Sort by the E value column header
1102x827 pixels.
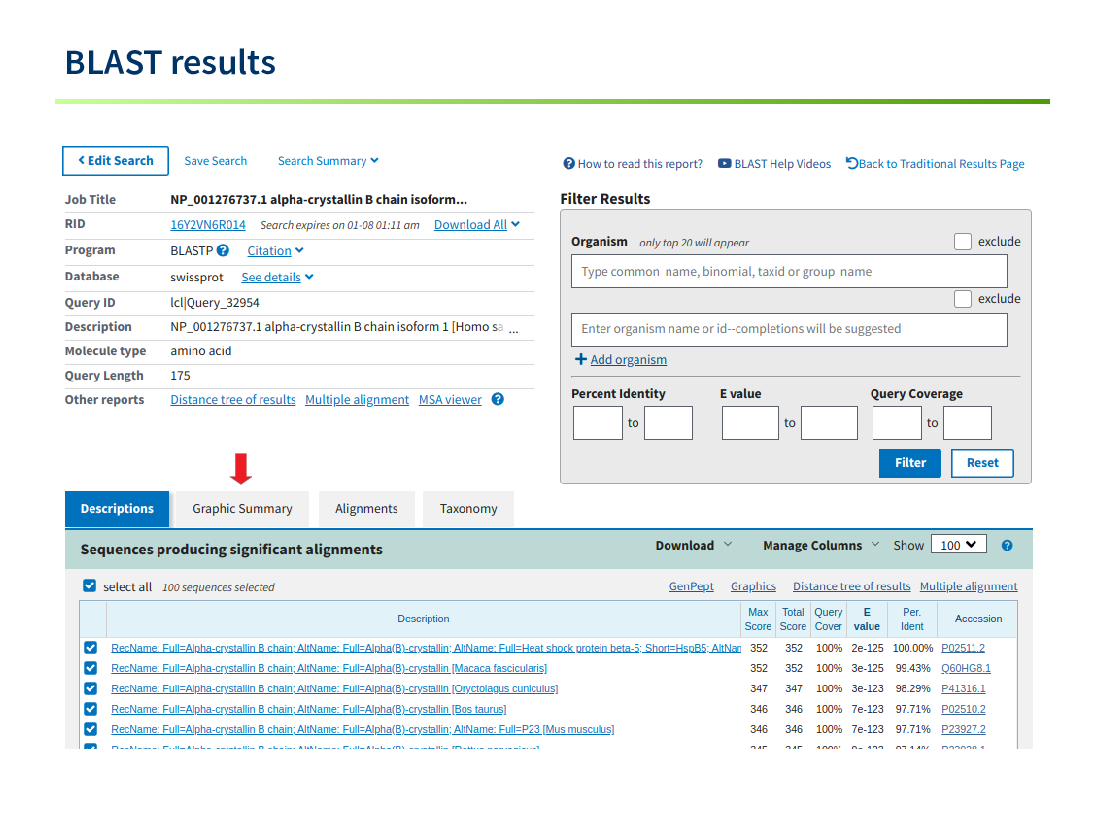867,619
